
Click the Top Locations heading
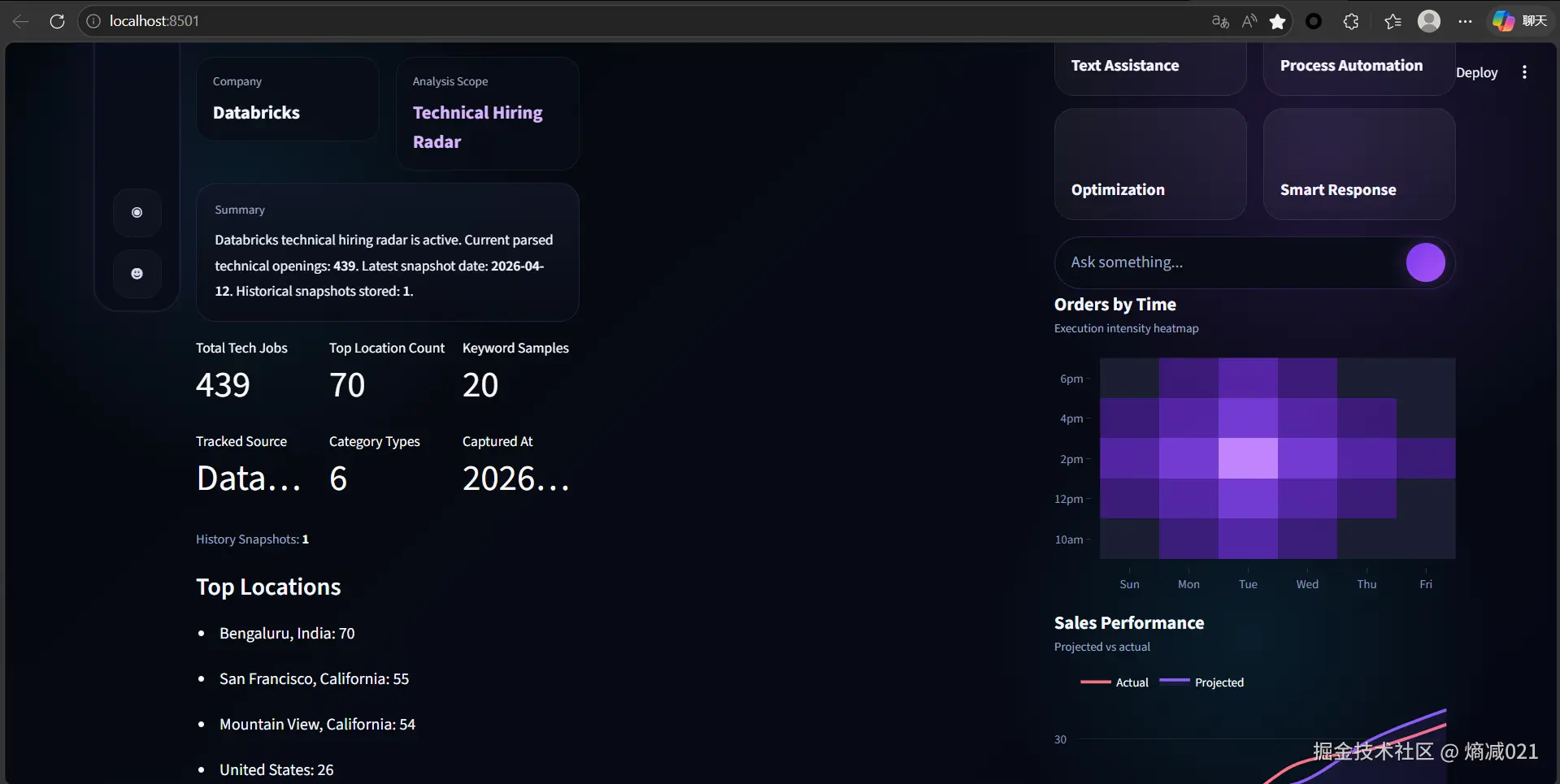(x=268, y=587)
